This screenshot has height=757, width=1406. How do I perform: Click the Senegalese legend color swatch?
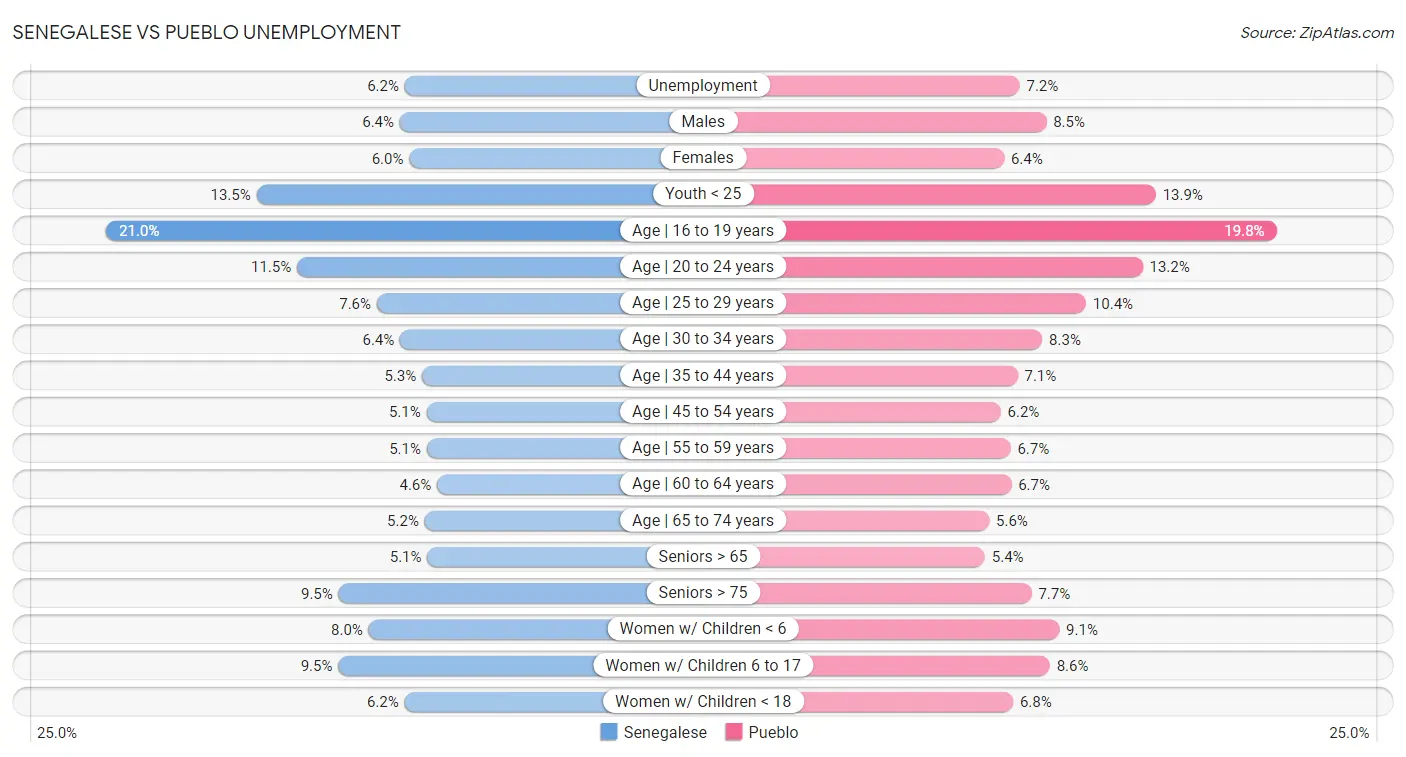click(x=609, y=732)
